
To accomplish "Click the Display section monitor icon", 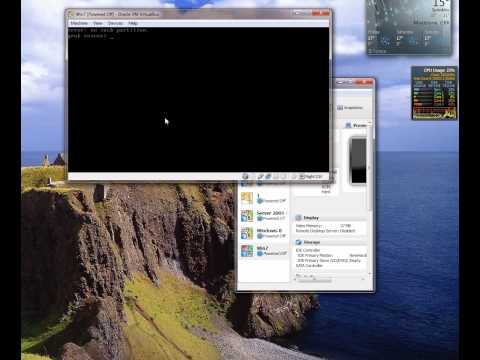I will pyautogui.click(x=298, y=218).
